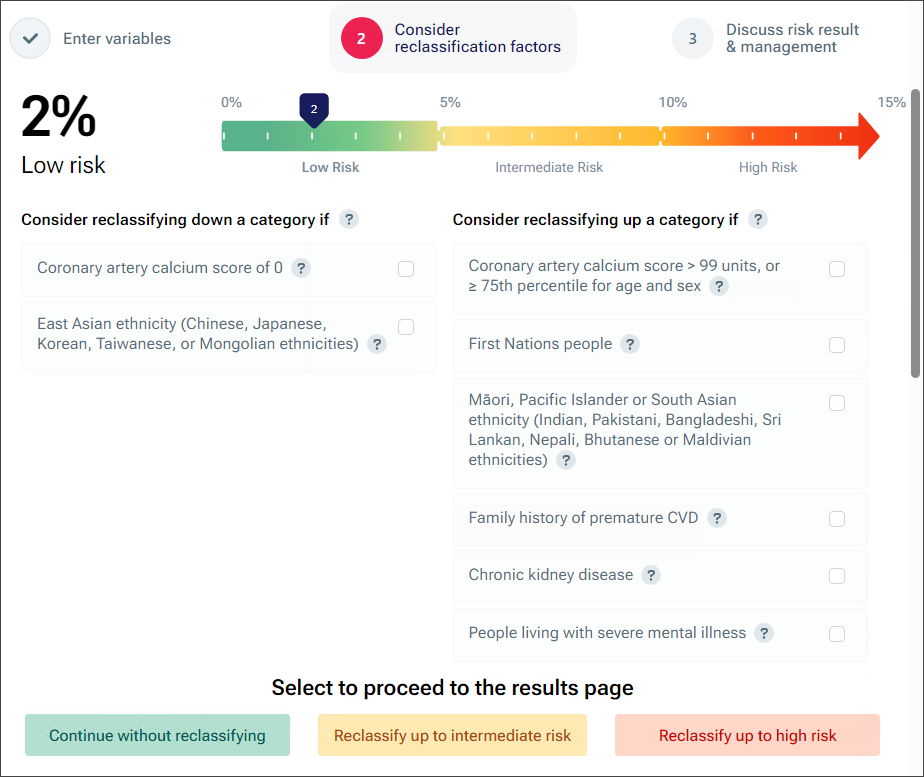Image resolution: width=924 pixels, height=777 pixels.
Task: Open help for calcium score above 99 units
Action: [x=719, y=287]
